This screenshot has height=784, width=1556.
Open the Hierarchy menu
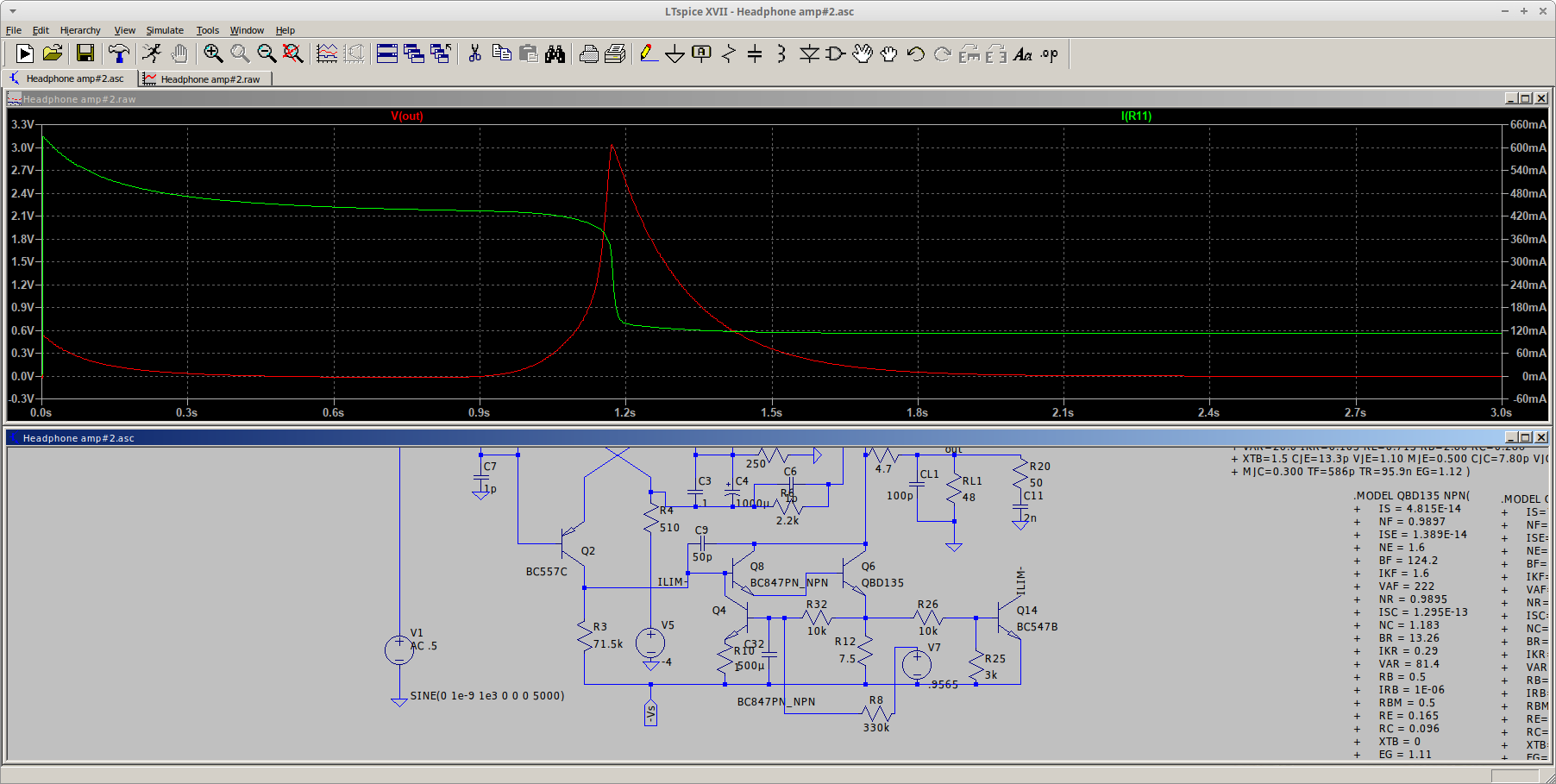click(x=80, y=30)
